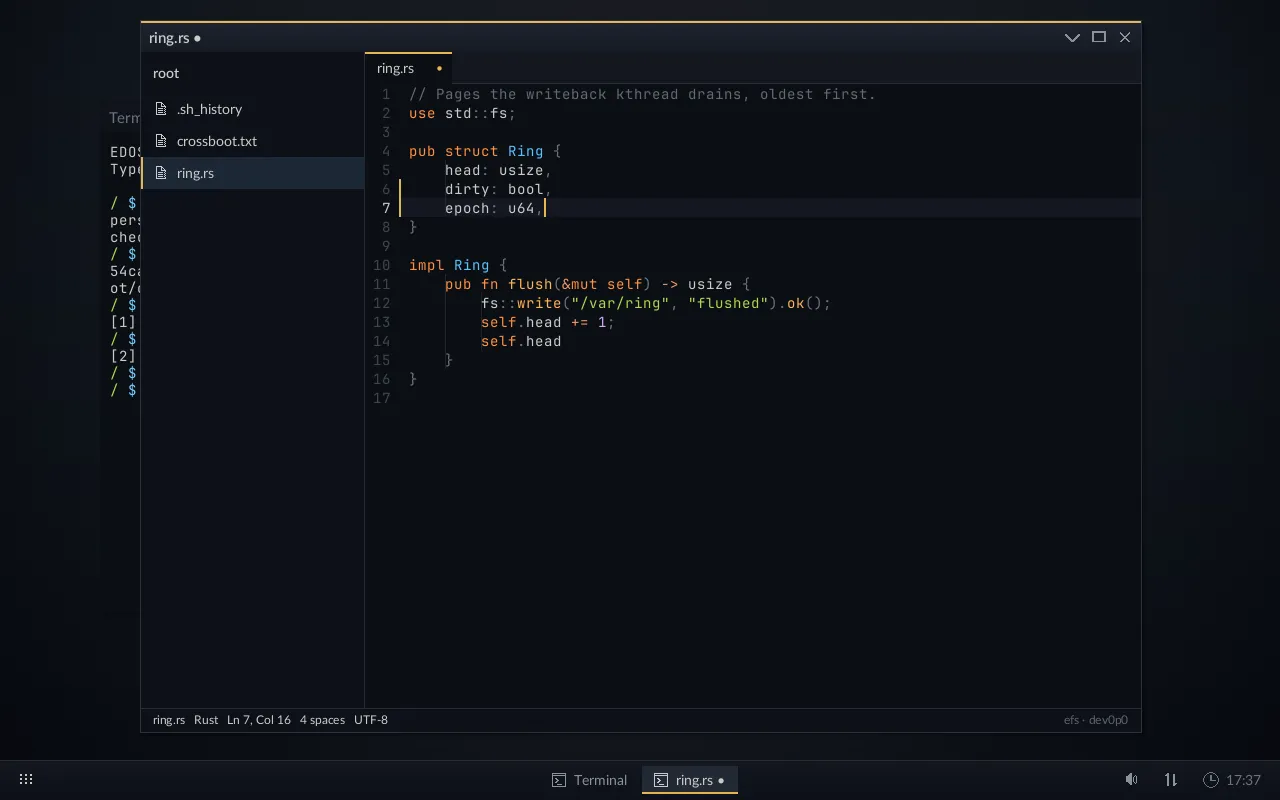
Task: Click 'pub struct Ring' declaration
Action: [476, 151]
